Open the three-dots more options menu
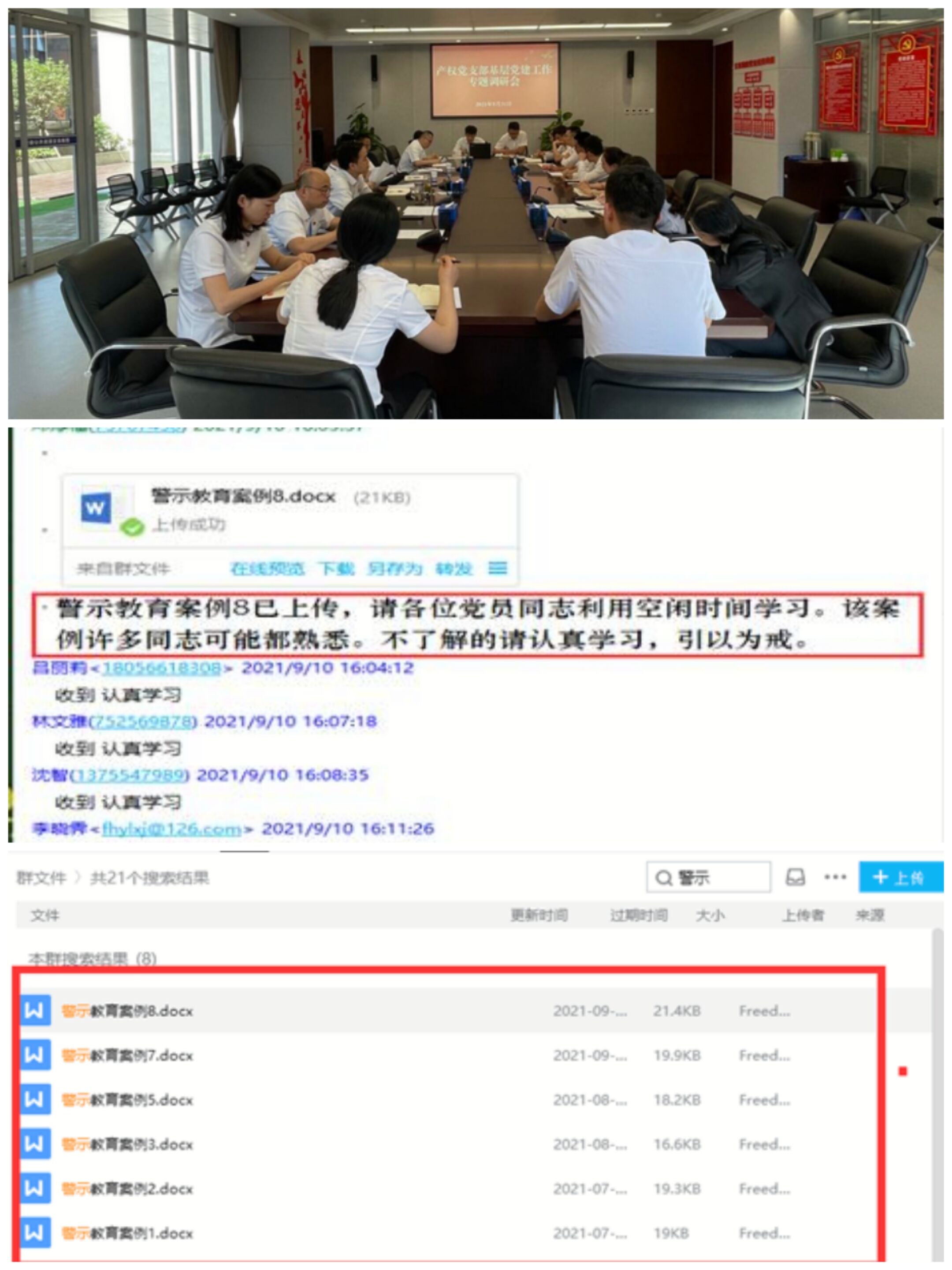 click(835, 877)
